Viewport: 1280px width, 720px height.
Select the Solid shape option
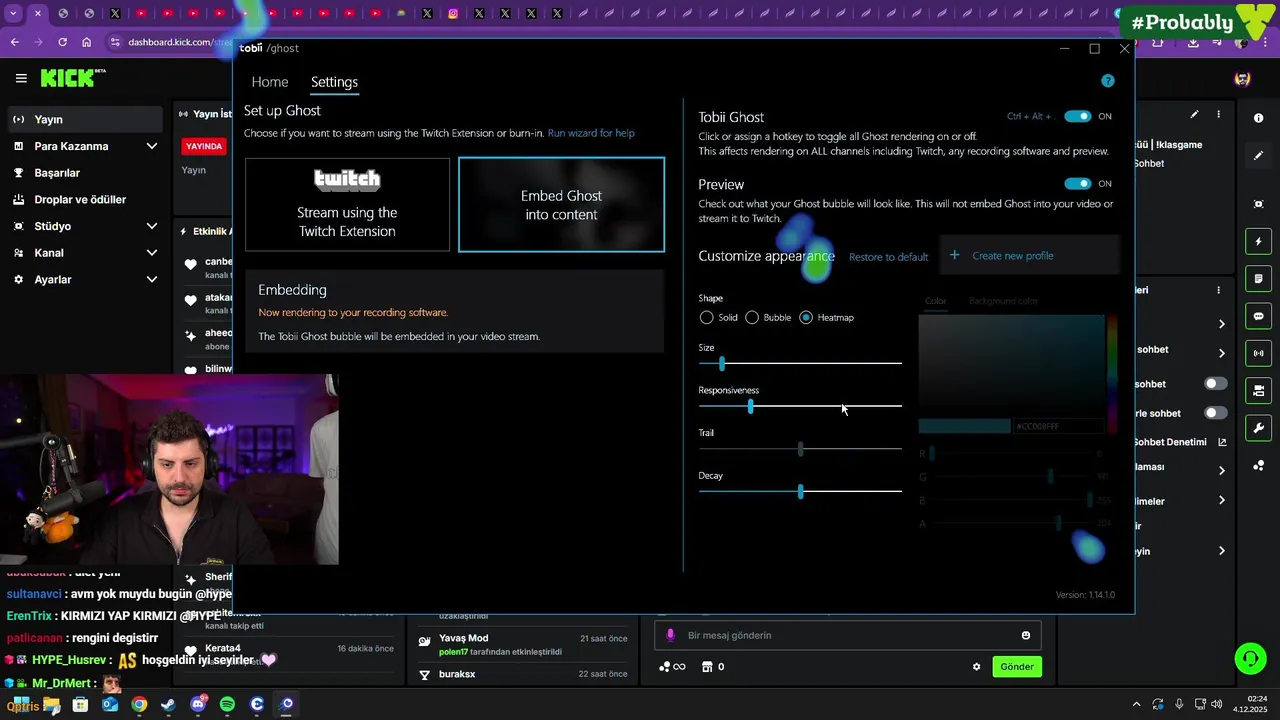707,317
